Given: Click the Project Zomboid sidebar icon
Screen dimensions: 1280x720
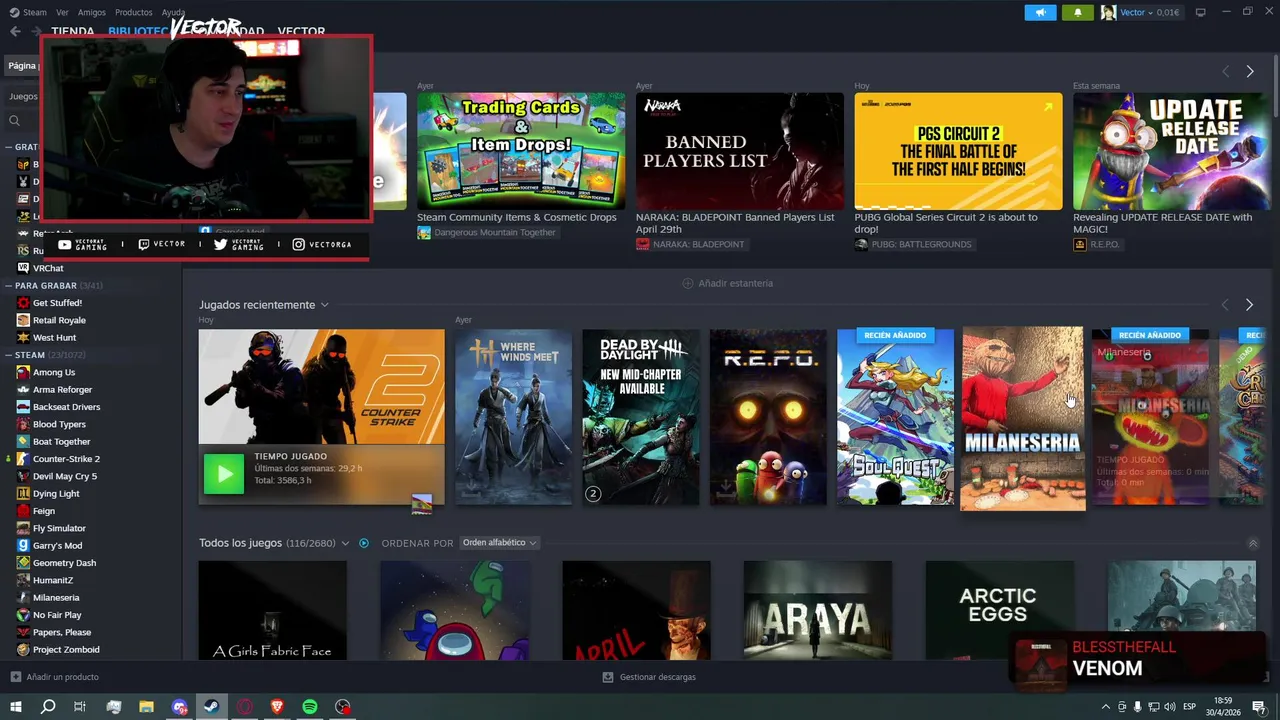Looking at the screenshot, I should tap(23, 649).
